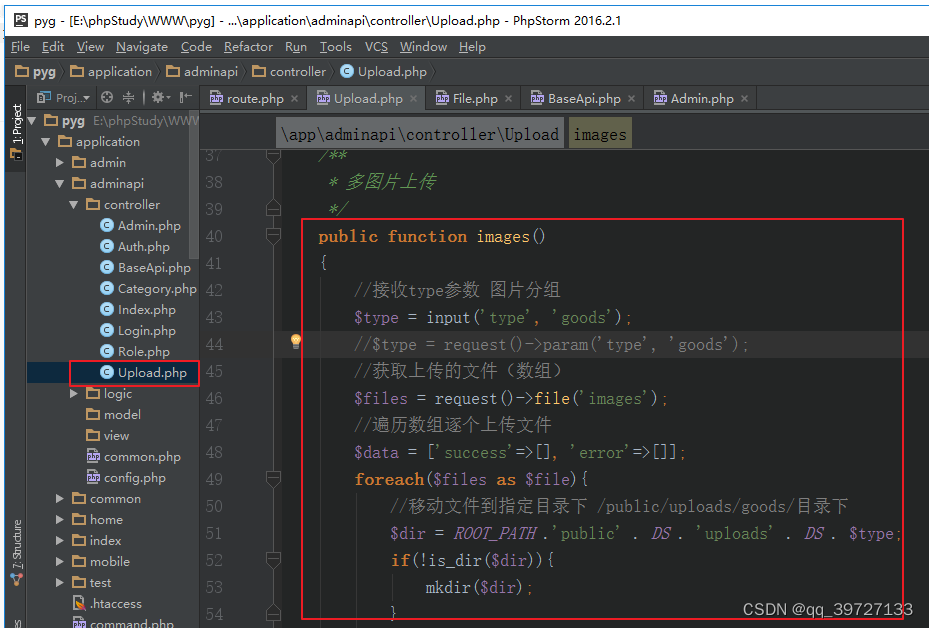The image size is (929, 628).
Task: Click the lightbulb intention icon on line 44
Action: pyautogui.click(x=296, y=341)
